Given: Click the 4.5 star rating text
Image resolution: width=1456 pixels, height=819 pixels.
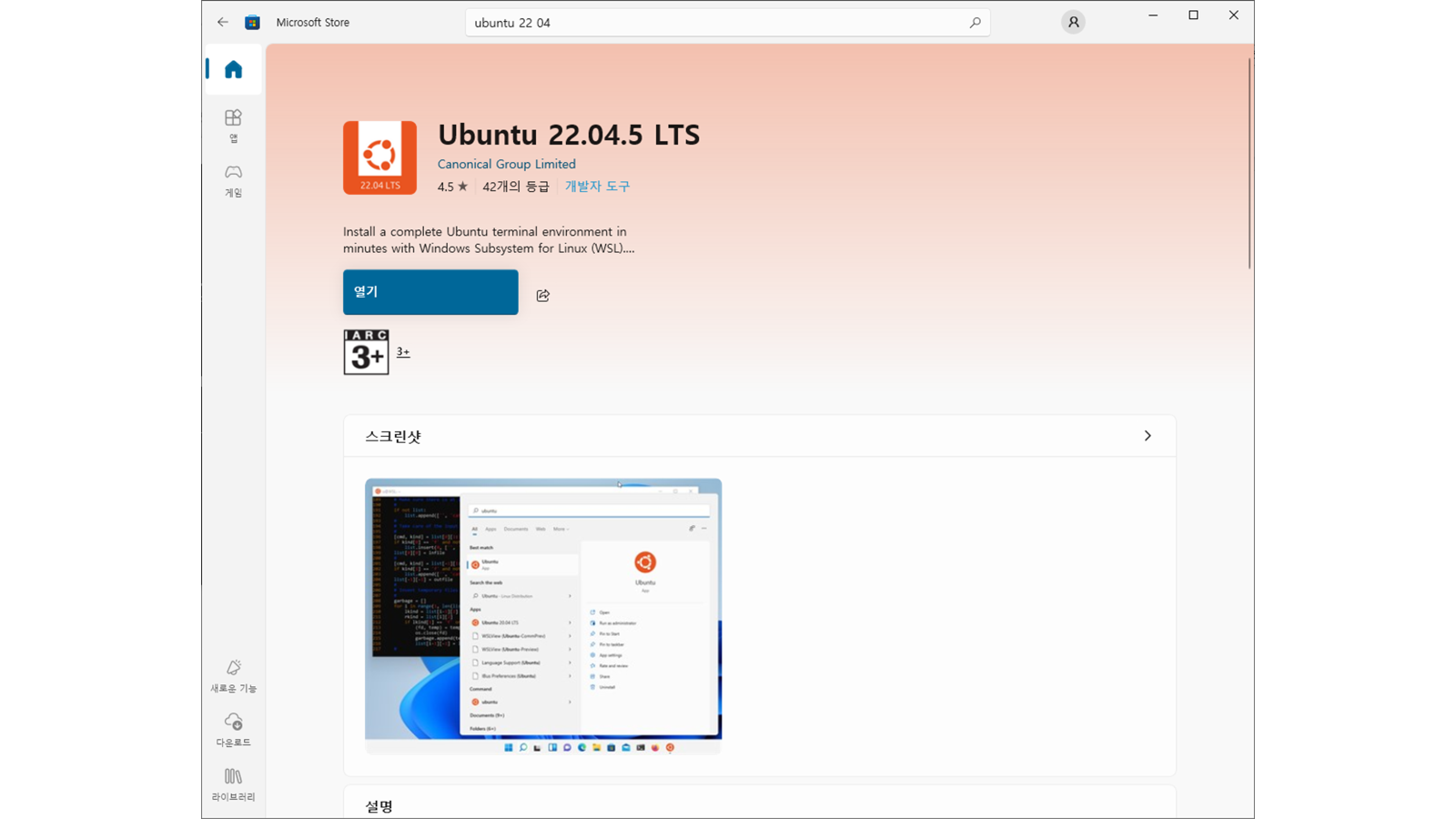Looking at the screenshot, I should (452, 187).
